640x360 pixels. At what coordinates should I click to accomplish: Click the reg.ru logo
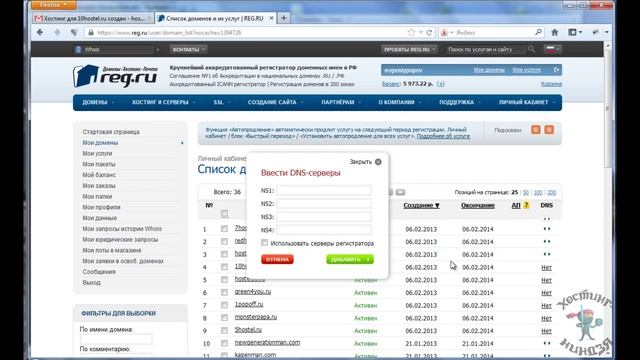115,76
